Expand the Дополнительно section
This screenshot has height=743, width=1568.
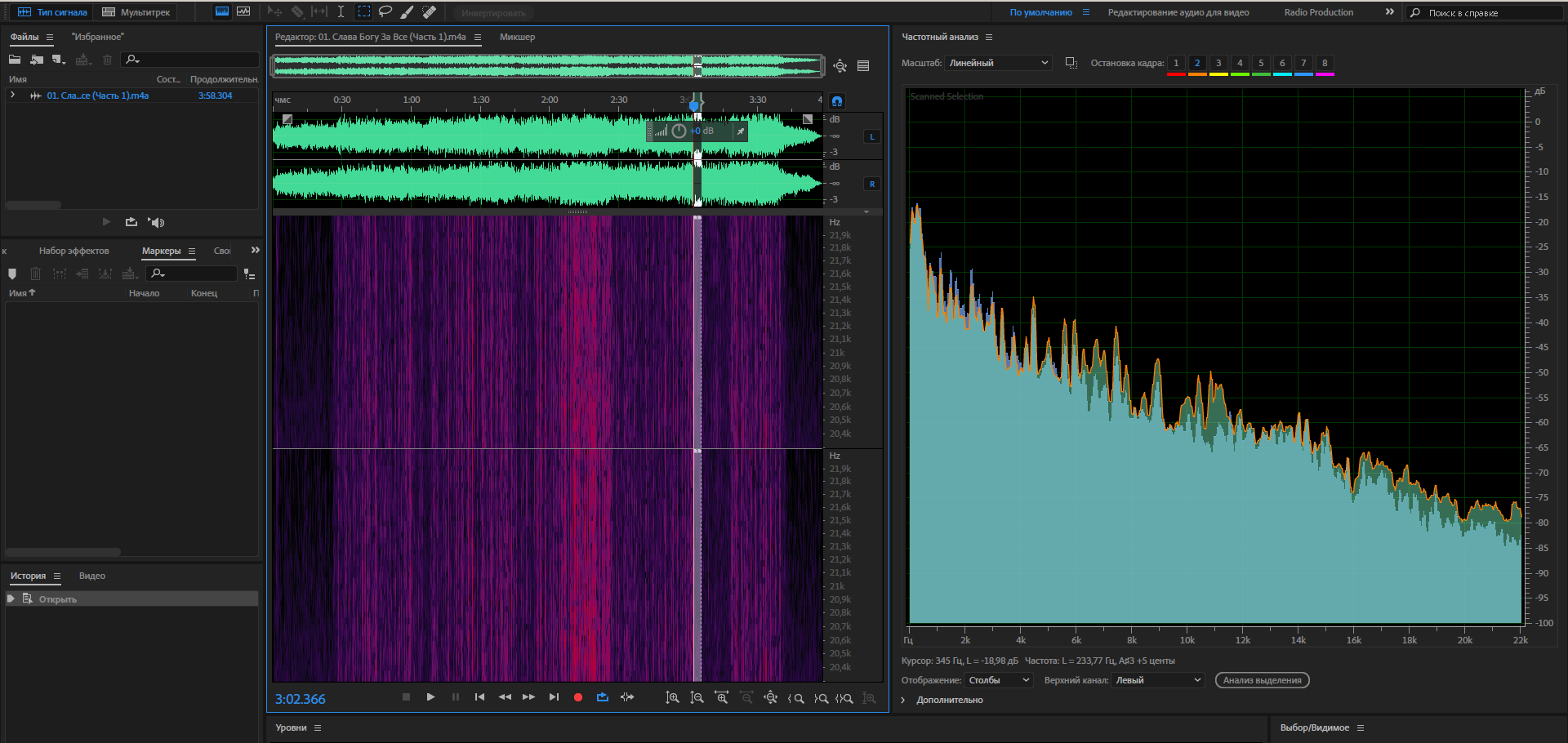click(903, 700)
